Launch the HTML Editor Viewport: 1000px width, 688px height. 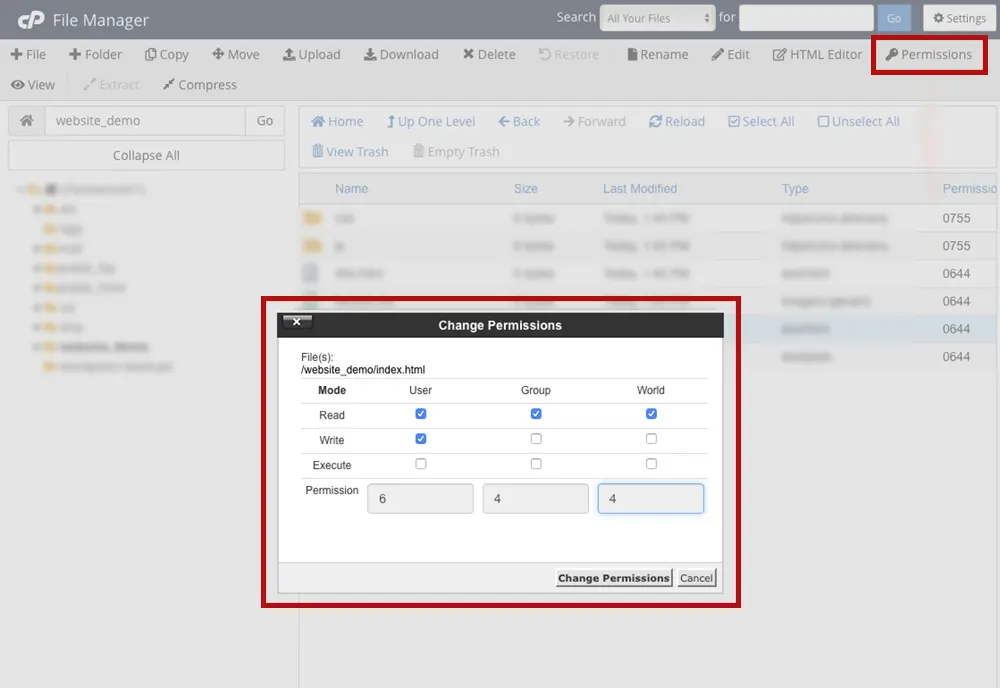click(817, 54)
